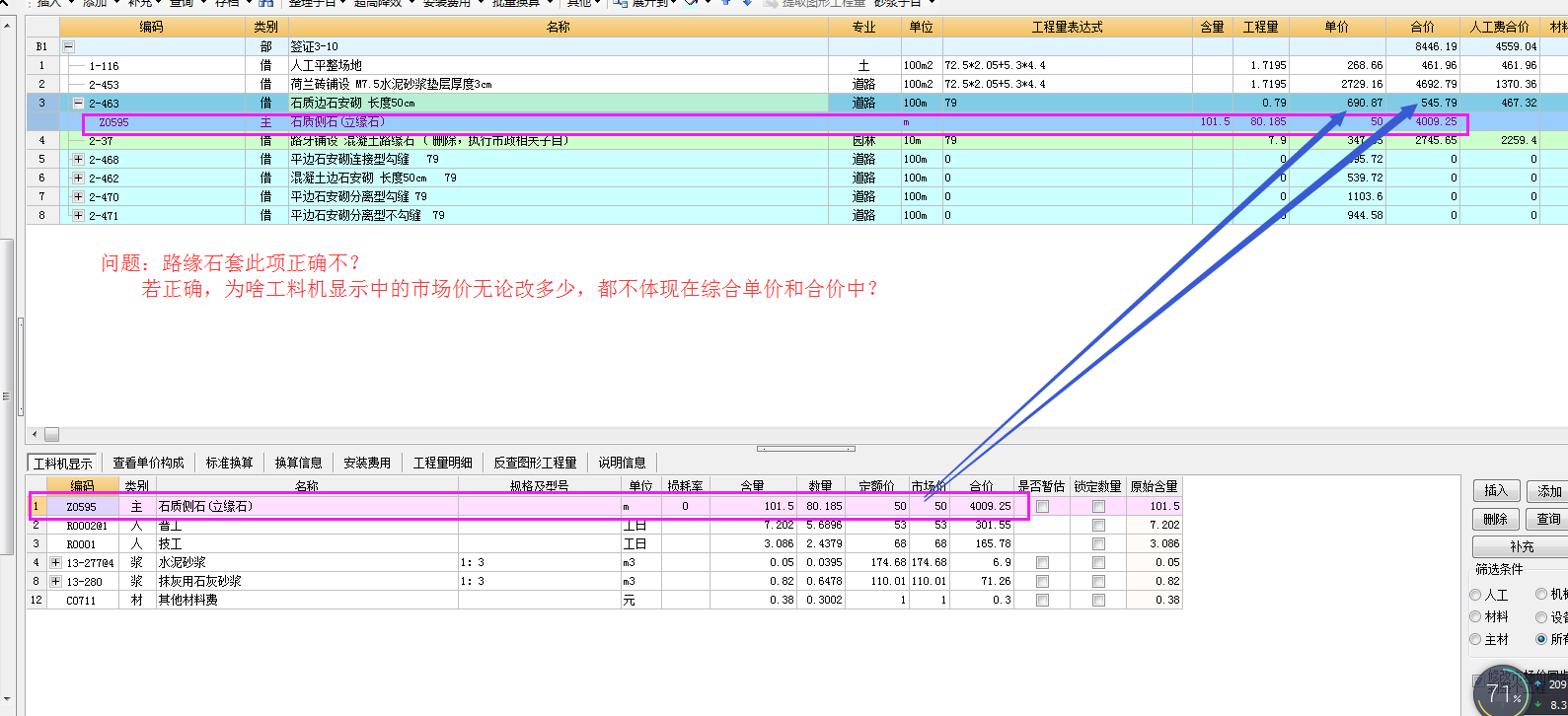Click 市场价 cell 174.68 of 水泥砂浆
The image size is (1568, 716).
pyautogui.click(x=929, y=562)
